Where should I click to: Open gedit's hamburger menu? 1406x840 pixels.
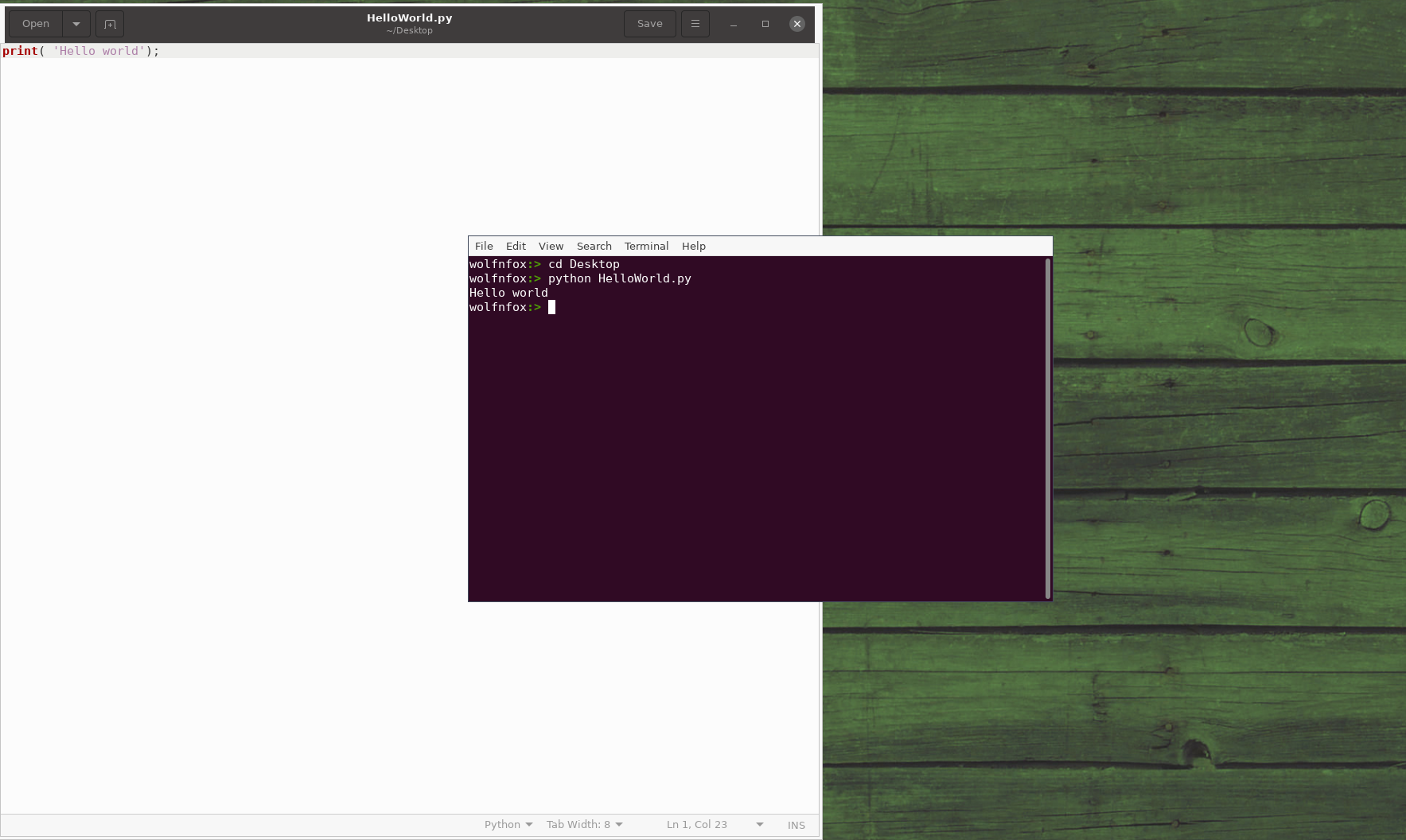pyautogui.click(x=695, y=24)
